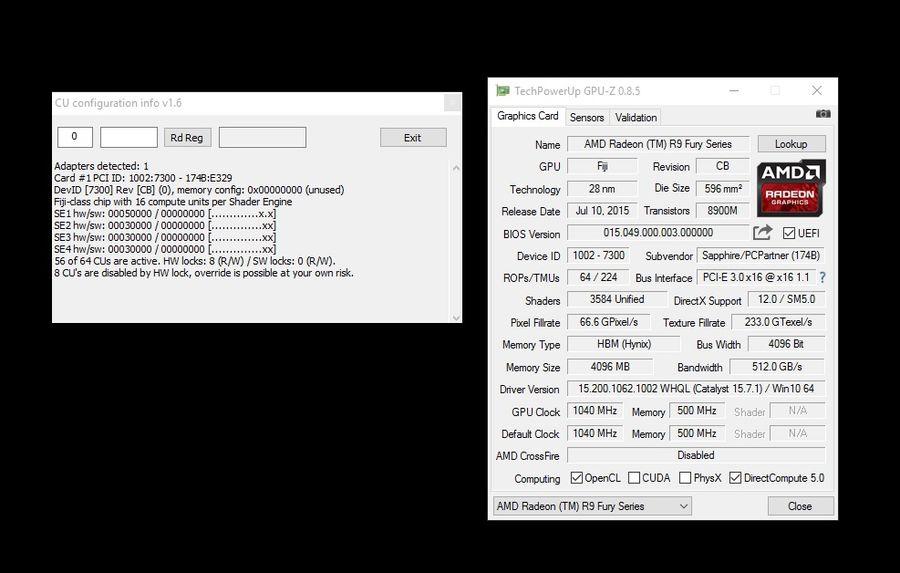
Task: Click the Close button in GPU-Z
Action: 800,506
